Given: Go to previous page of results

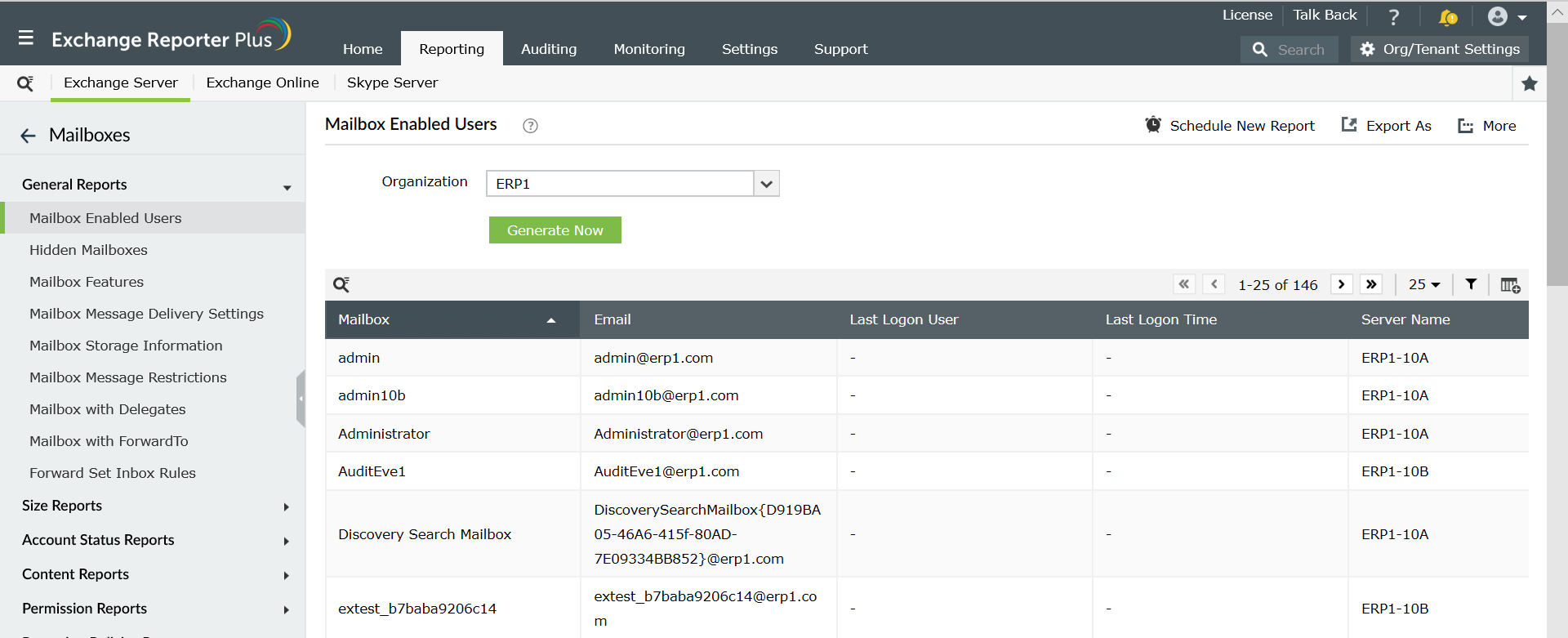Looking at the screenshot, I should coord(1214,284).
